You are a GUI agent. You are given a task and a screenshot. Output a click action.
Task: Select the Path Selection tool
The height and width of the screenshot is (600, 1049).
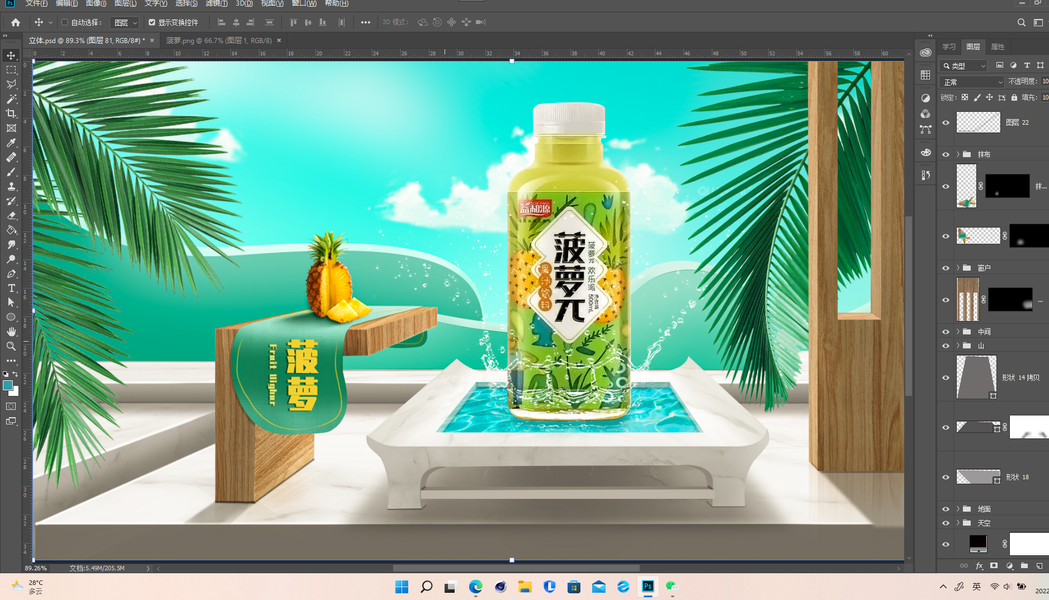point(11,302)
